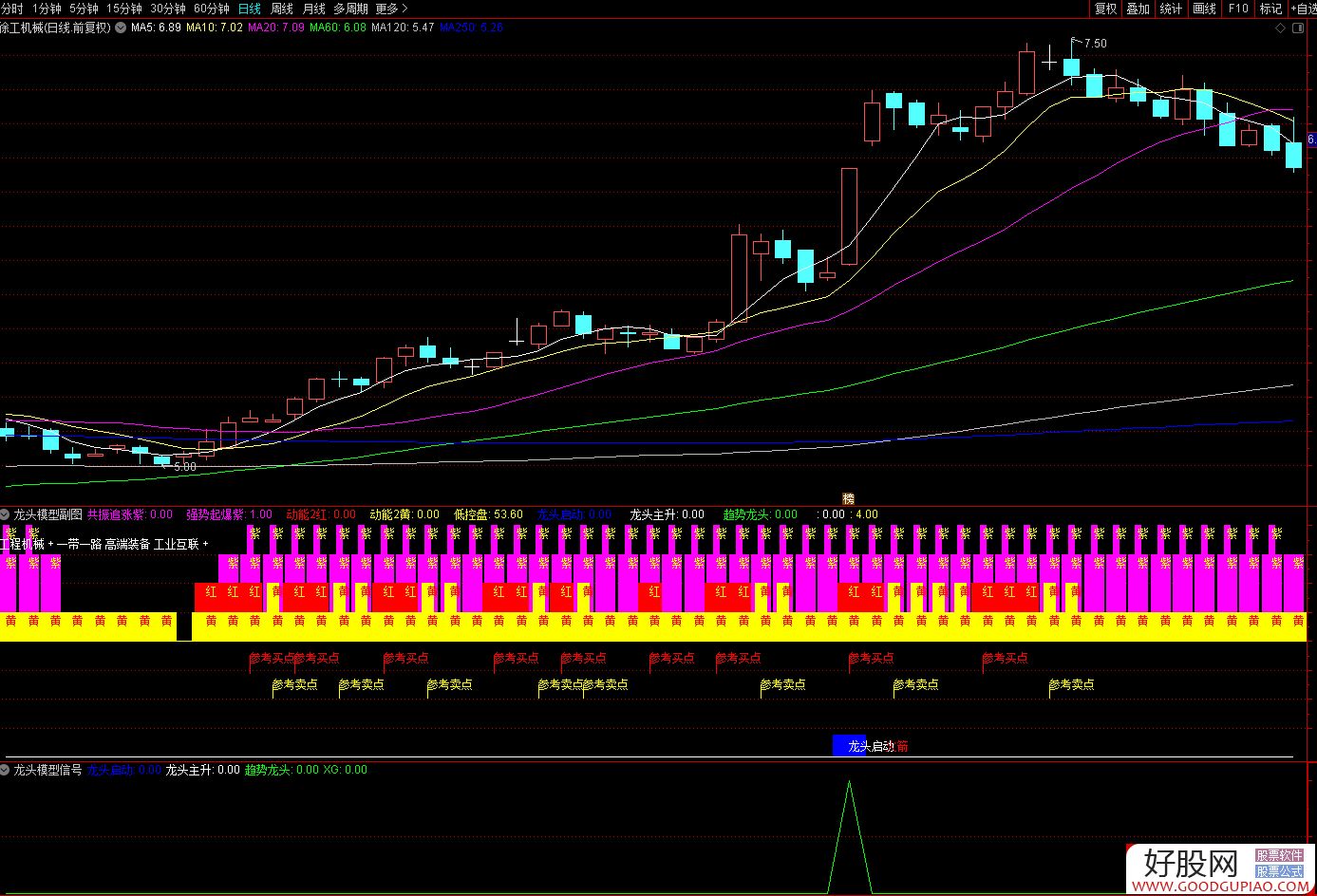Click the green signal spike in the 龙头模型信号 panel
Screen dimensions: 1317x896
(x=849, y=835)
